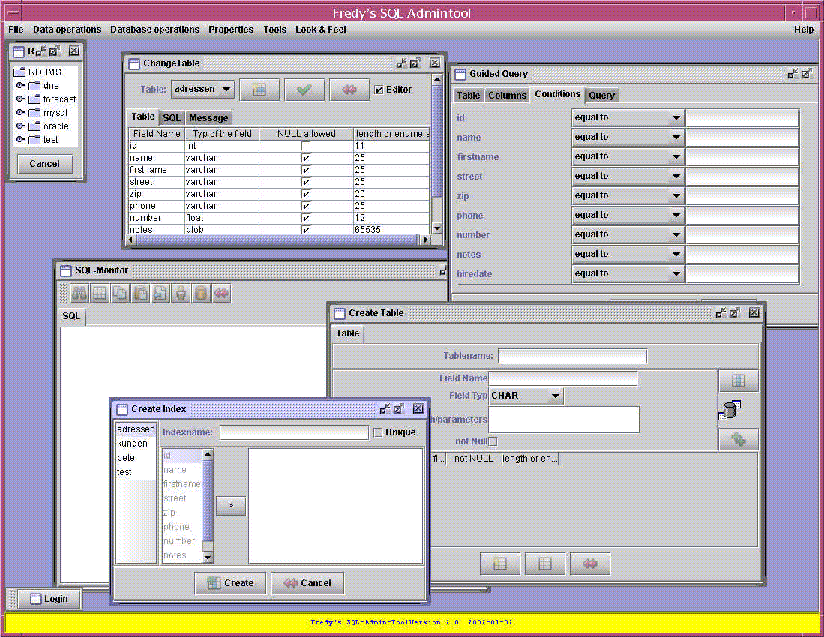
Task: Enable the Unique checkbox in Create Index
Action: pyautogui.click(x=377, y=433)
